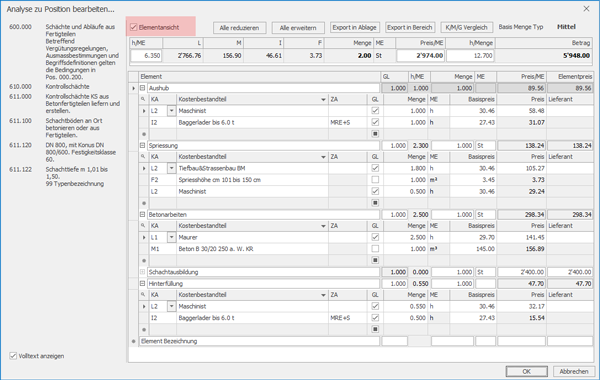Open Kostenbestandteil header dropdown under Hinterfüllung
The image size is (600, 380).
point(323,295)
